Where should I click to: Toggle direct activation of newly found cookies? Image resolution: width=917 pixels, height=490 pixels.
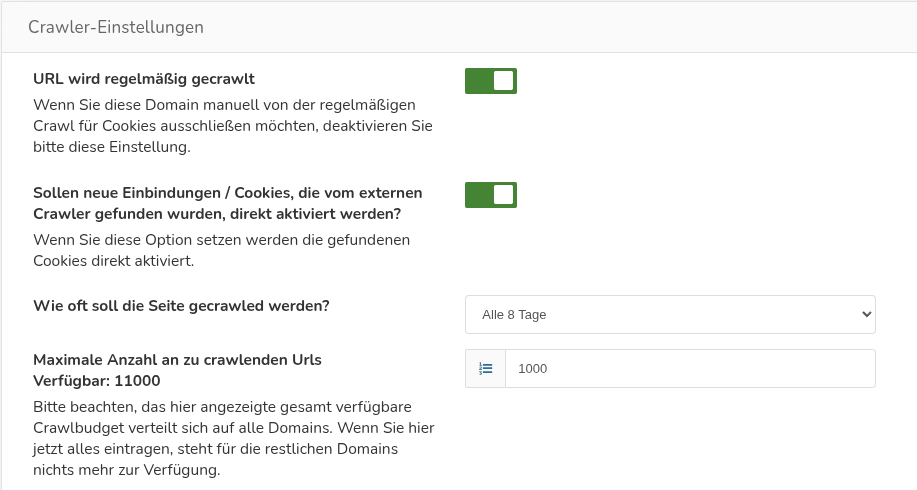coord(491,195)
